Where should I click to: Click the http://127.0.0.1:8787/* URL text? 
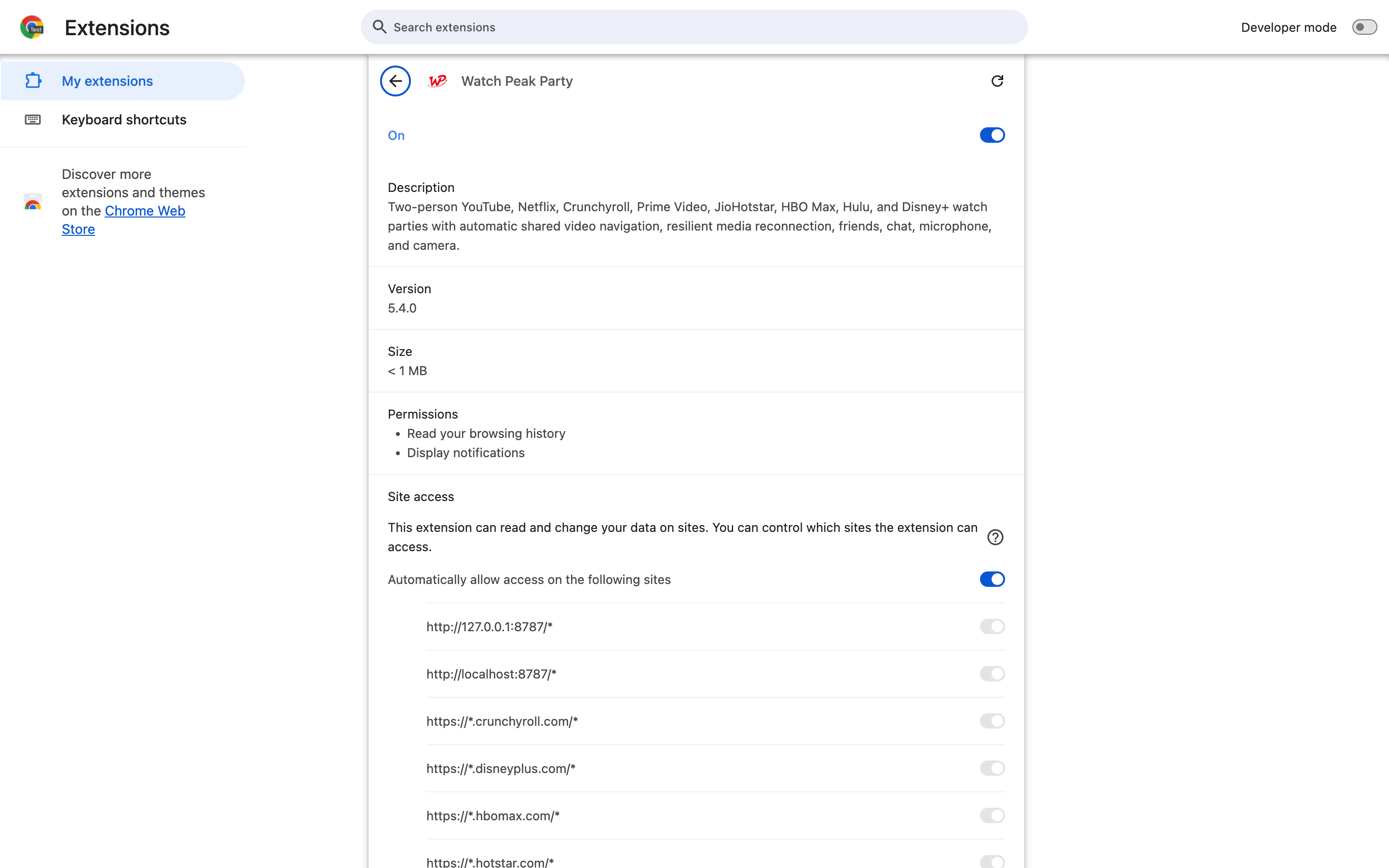[490, 627]
